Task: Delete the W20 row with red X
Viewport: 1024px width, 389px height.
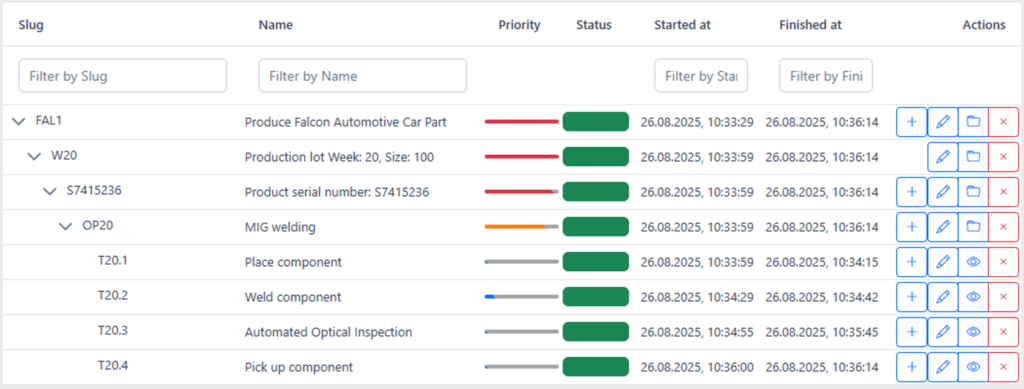Action: tap(1004, 157)
